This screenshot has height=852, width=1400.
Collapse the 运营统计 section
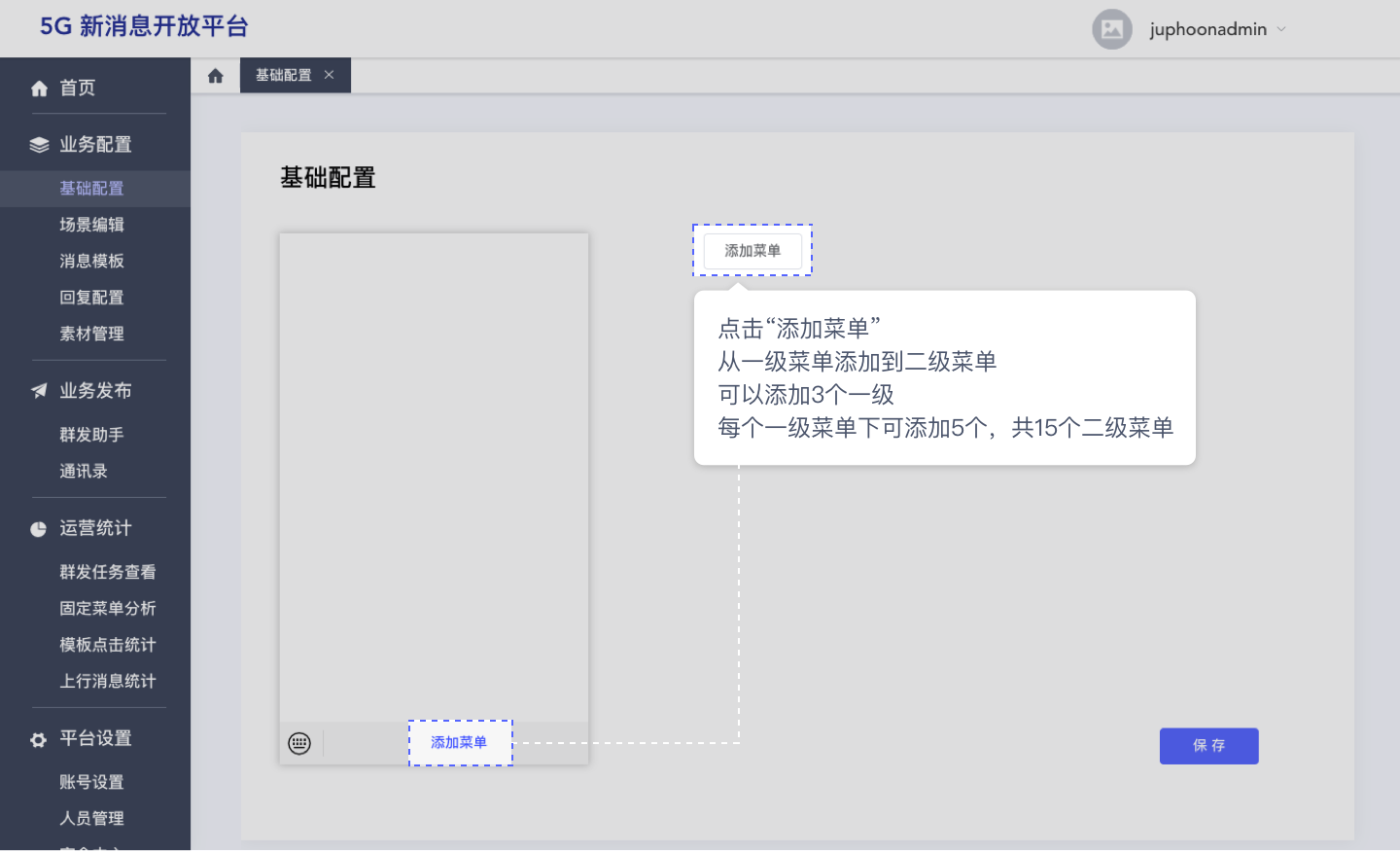(x=94, y=528)
